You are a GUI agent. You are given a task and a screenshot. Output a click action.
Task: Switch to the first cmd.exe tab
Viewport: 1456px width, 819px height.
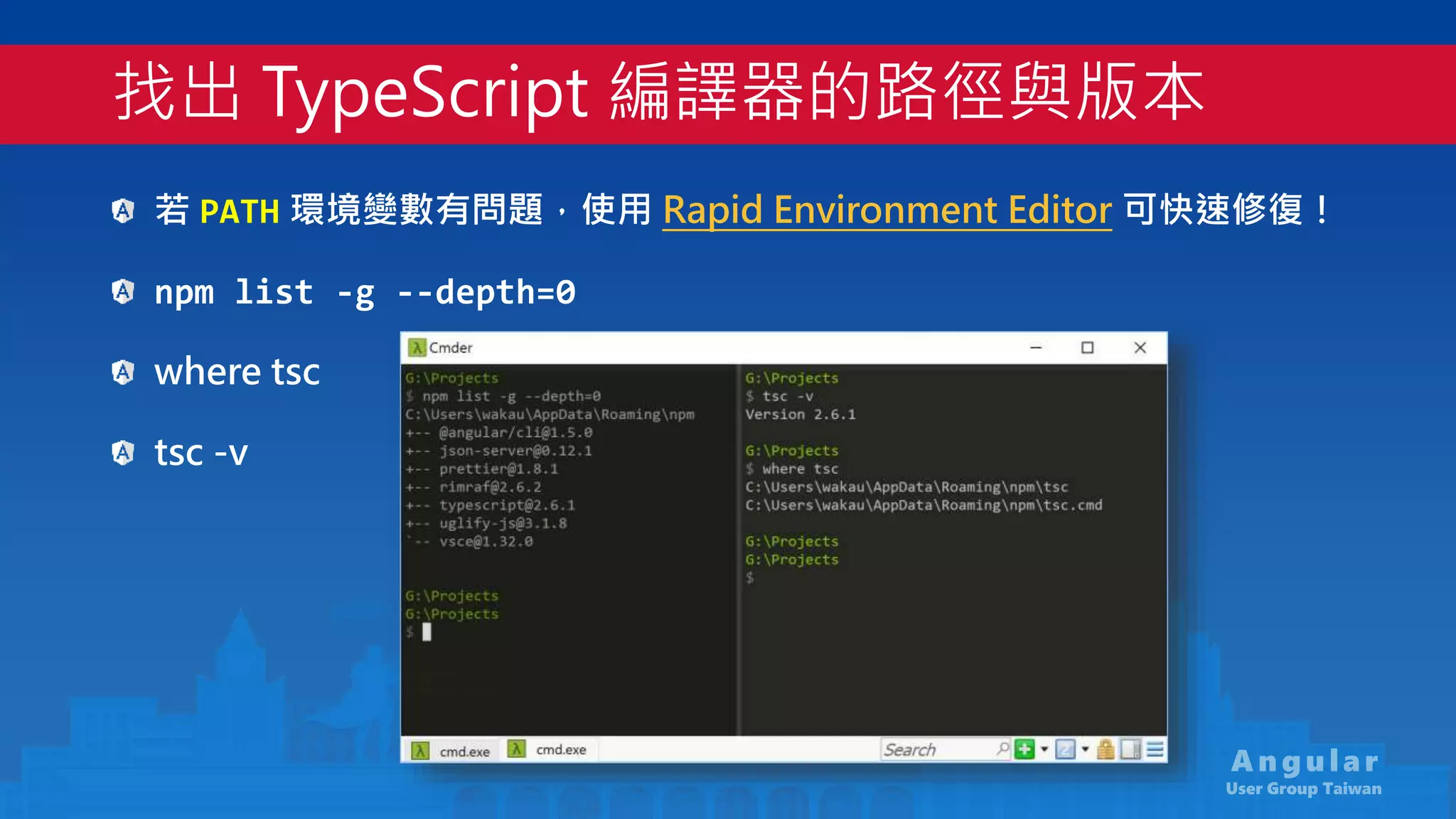click(451, 751)
